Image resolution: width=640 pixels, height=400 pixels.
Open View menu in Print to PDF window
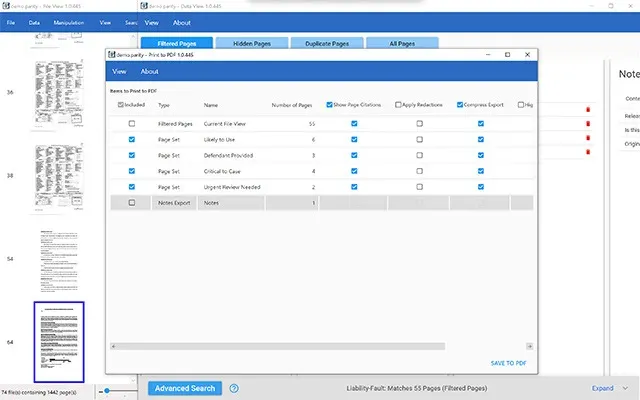pyautogui.click(x=119, y=71)
